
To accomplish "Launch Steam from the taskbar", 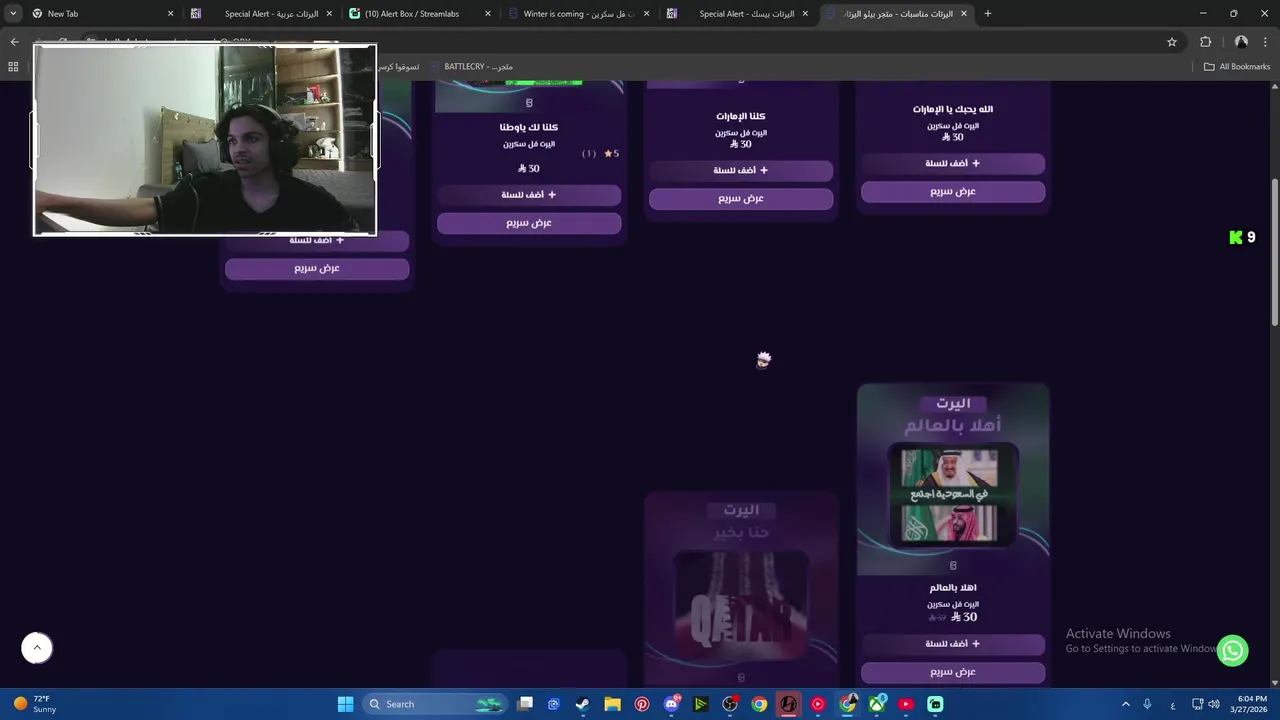I will tap(582, 704).
